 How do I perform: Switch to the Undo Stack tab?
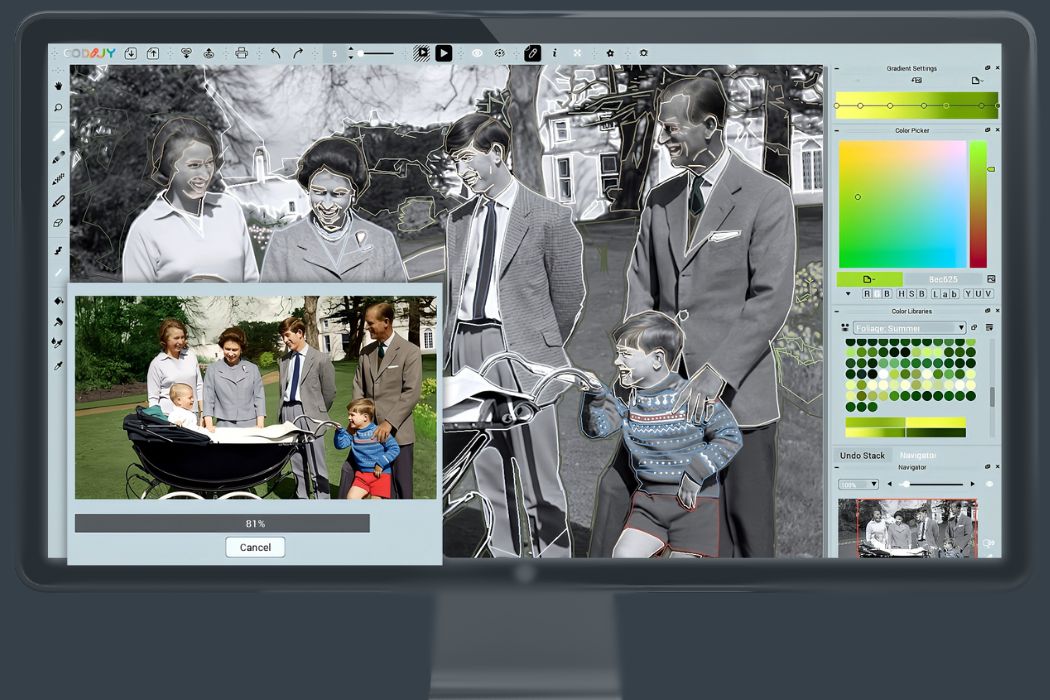(x=861, y=455)
